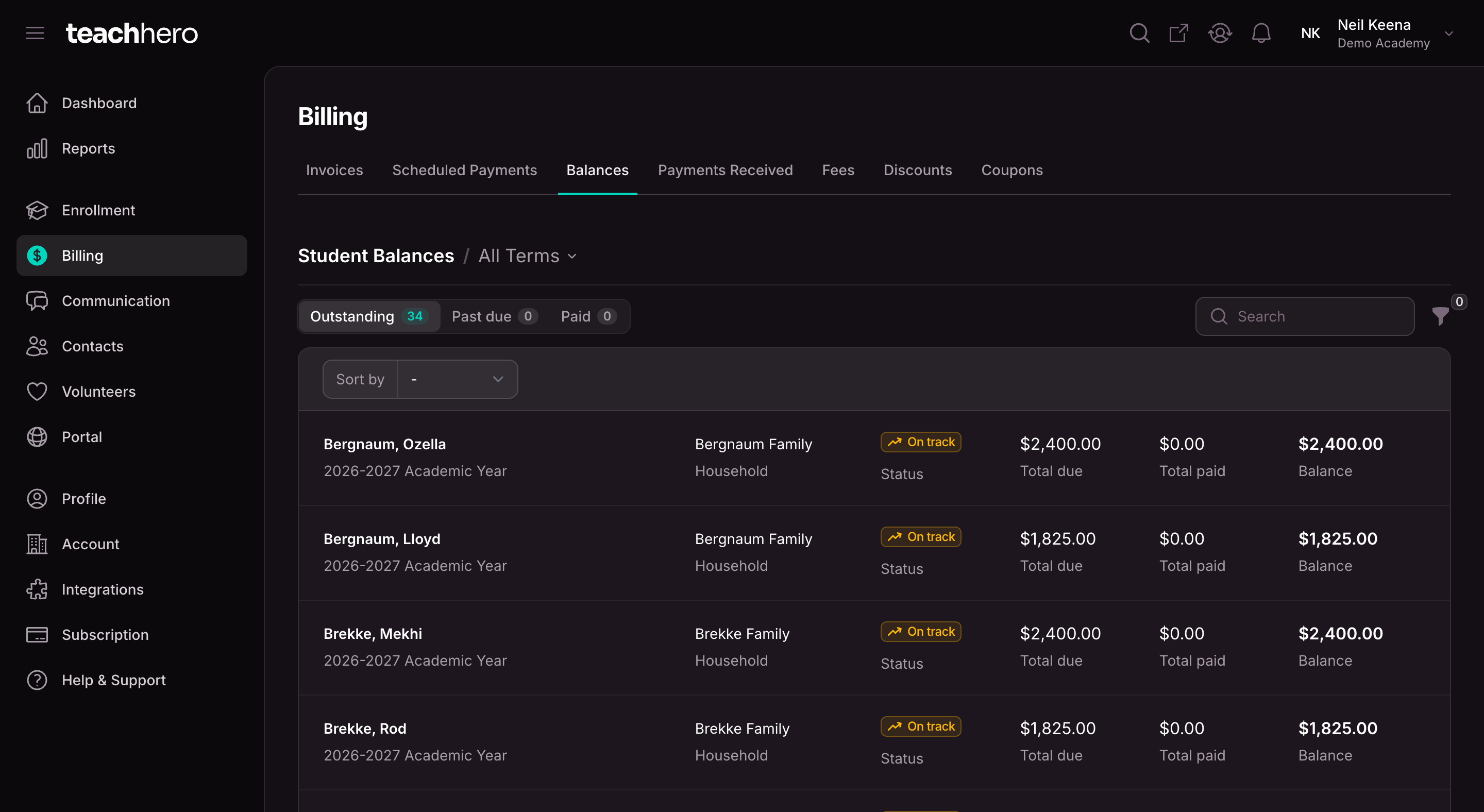Show Past due balances filter

(x=494, y=316)
